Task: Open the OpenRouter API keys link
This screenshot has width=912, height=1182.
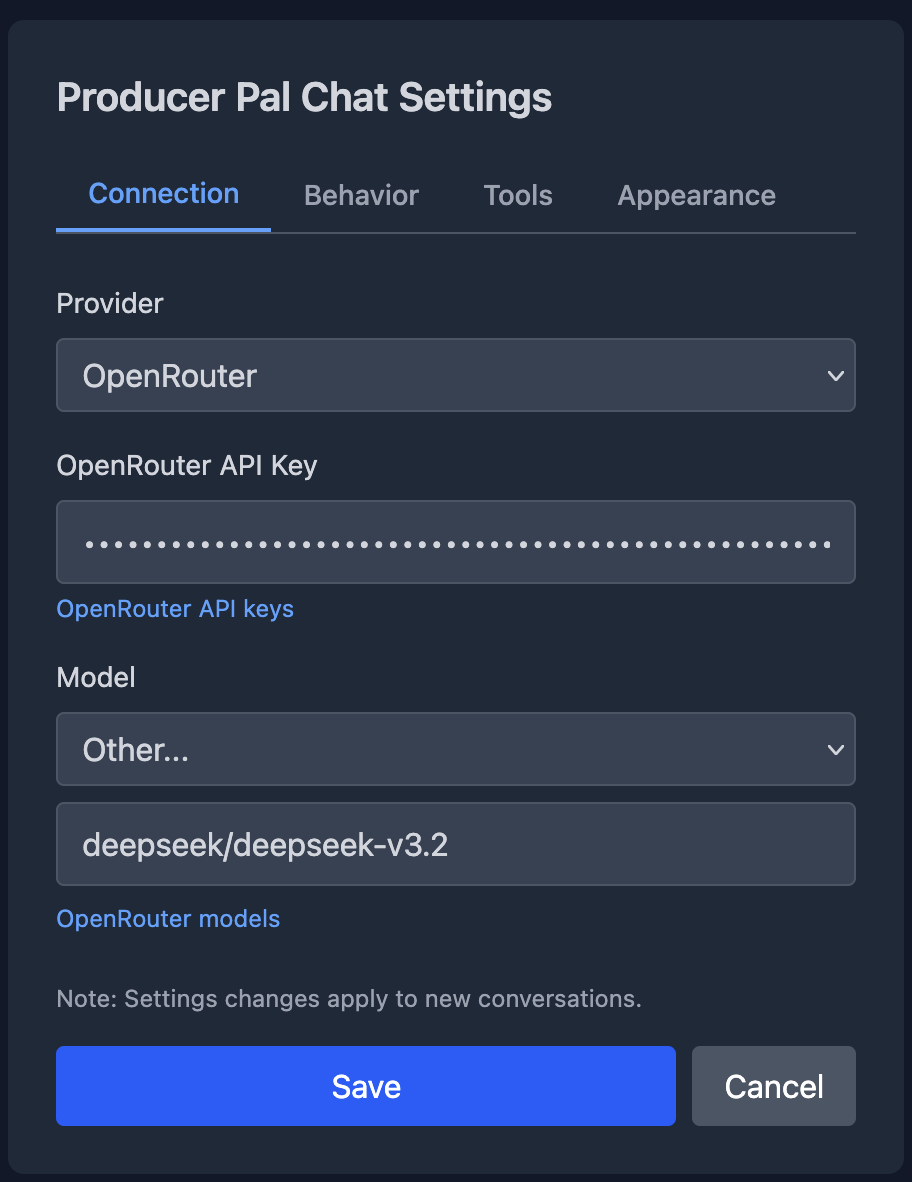Action: click(174, 609)
